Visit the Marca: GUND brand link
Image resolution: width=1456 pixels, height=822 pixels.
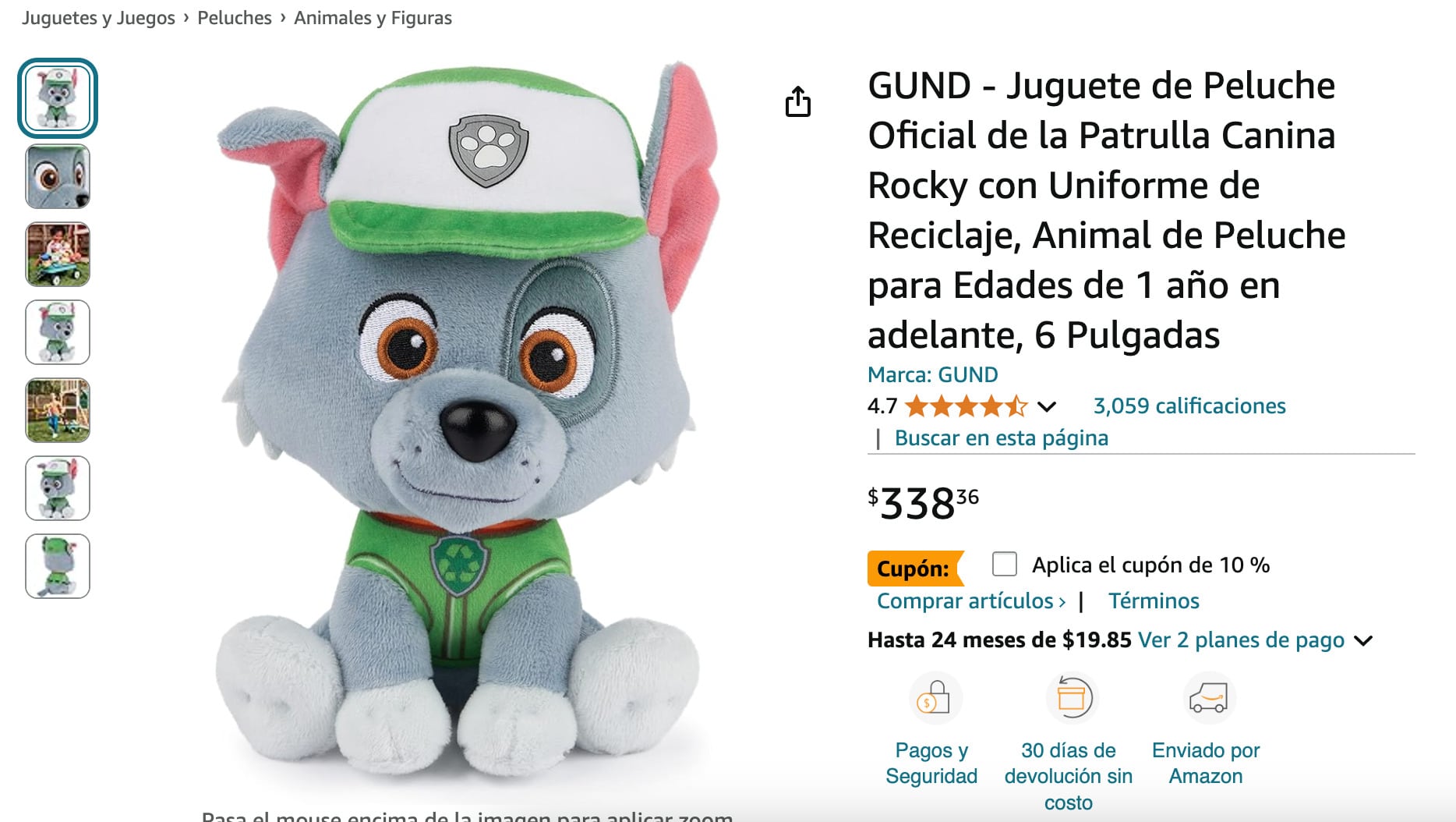click(932, 375)
